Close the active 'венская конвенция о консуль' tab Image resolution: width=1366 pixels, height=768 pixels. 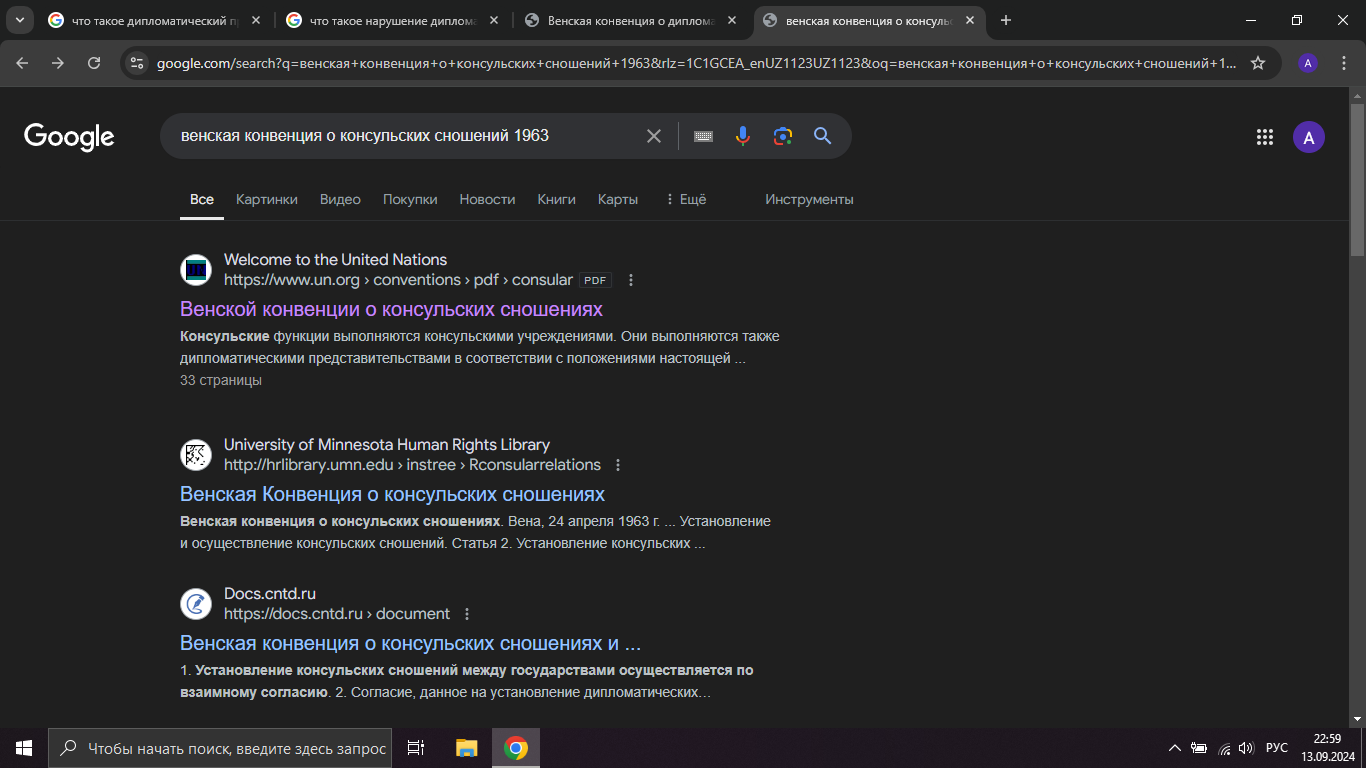pyautogui.click(x=970, y=20)
